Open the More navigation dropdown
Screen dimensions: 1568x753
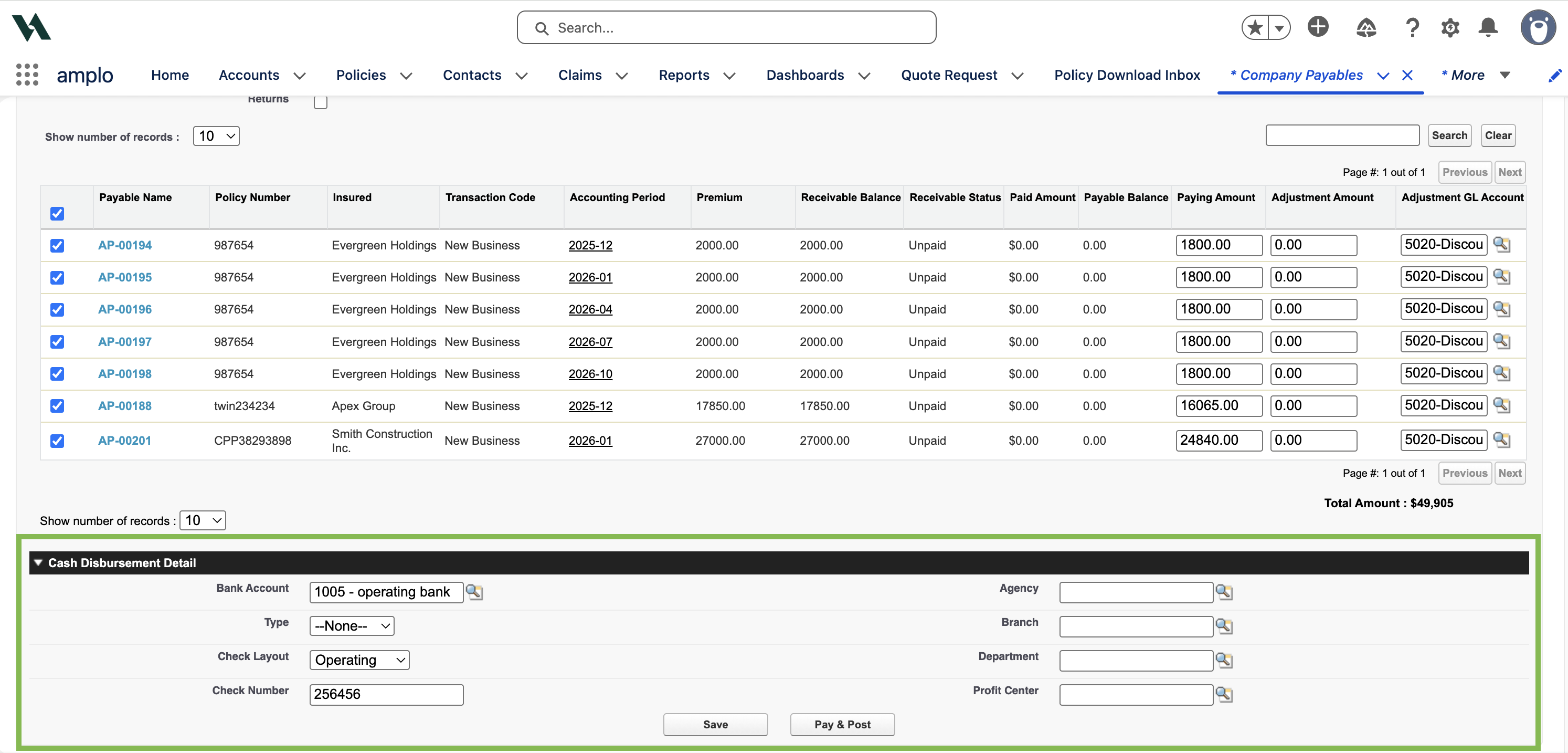click(x=1505, y=75)
